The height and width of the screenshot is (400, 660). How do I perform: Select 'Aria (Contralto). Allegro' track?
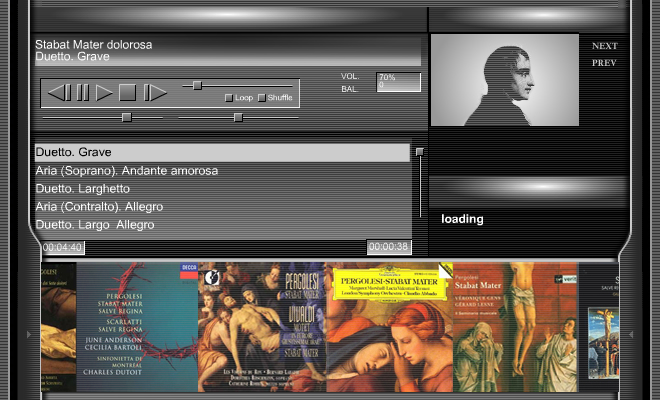pyautogui.click(x=222, y=207)
